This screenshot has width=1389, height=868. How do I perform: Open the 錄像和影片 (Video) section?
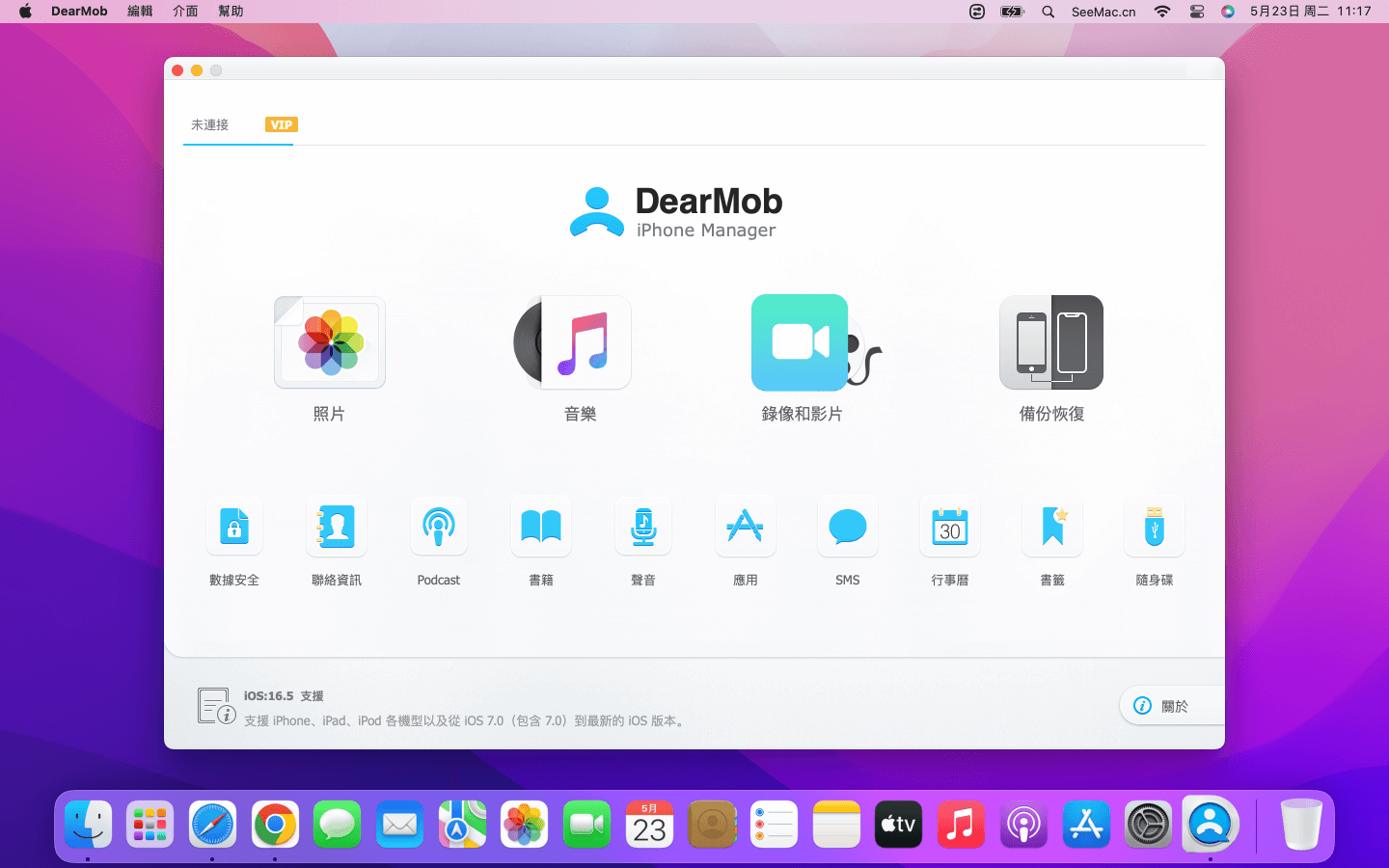coord(802,343)
